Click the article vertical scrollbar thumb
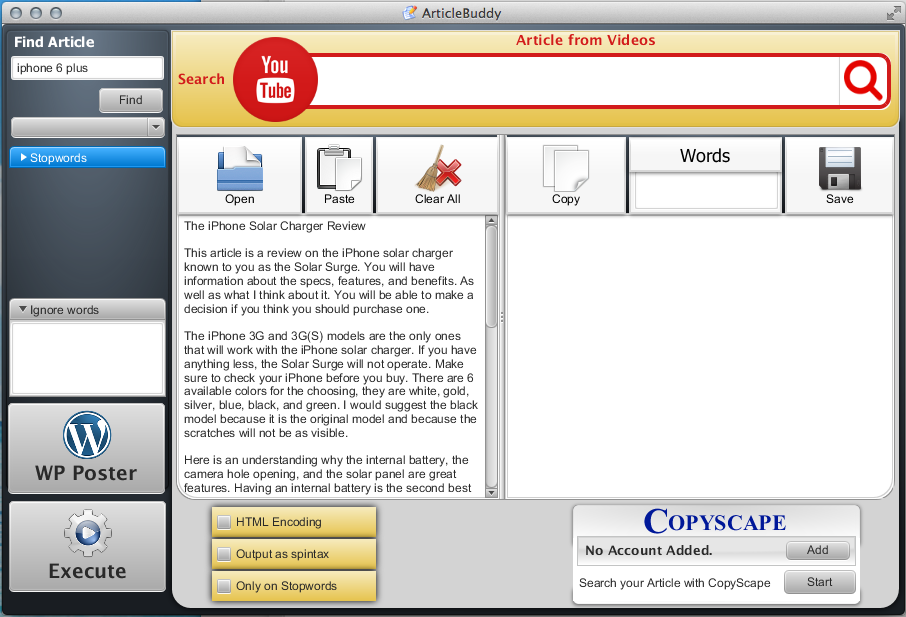 pos(492,277)
